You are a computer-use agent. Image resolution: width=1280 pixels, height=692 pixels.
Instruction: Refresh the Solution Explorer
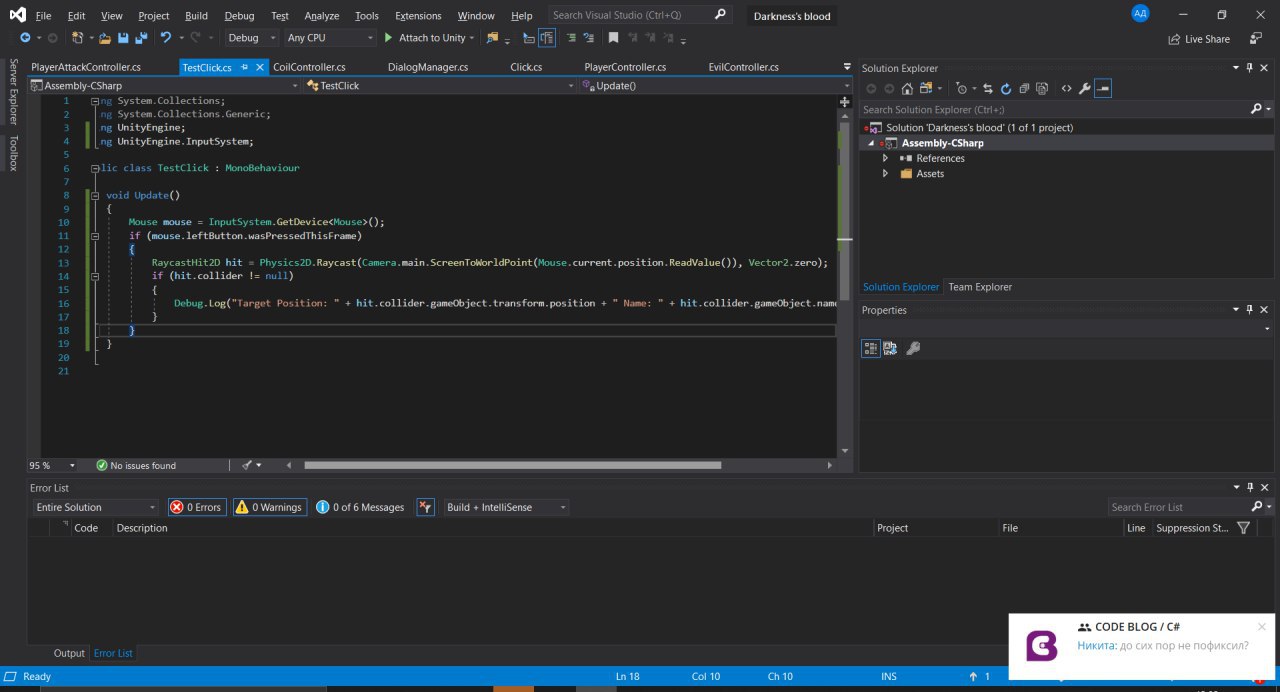click(1007, 88)
